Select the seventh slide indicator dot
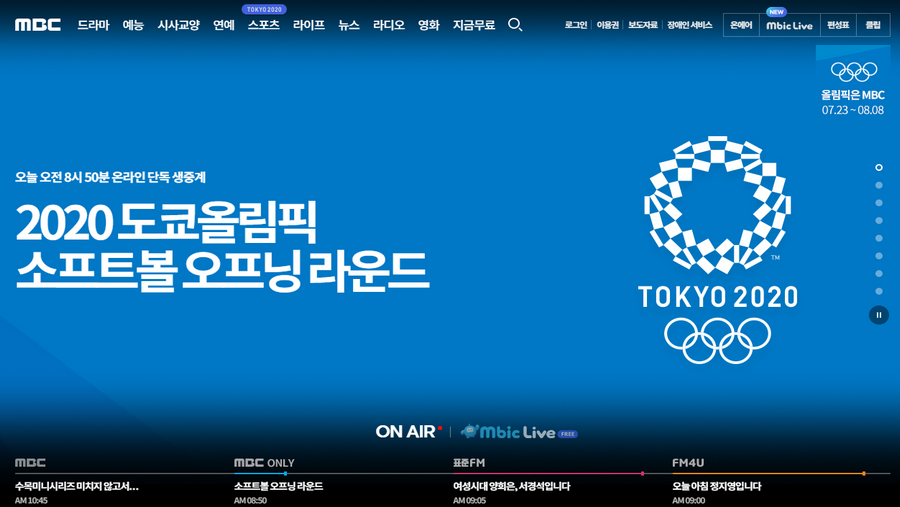Screen dimensions: 900x507 point(879,274)
